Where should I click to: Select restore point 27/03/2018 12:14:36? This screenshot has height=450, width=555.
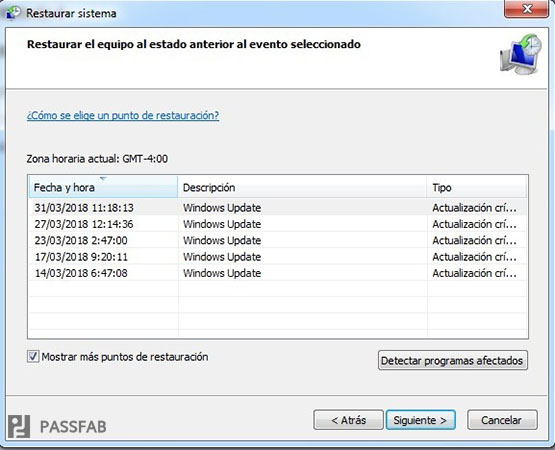point(278,224)
